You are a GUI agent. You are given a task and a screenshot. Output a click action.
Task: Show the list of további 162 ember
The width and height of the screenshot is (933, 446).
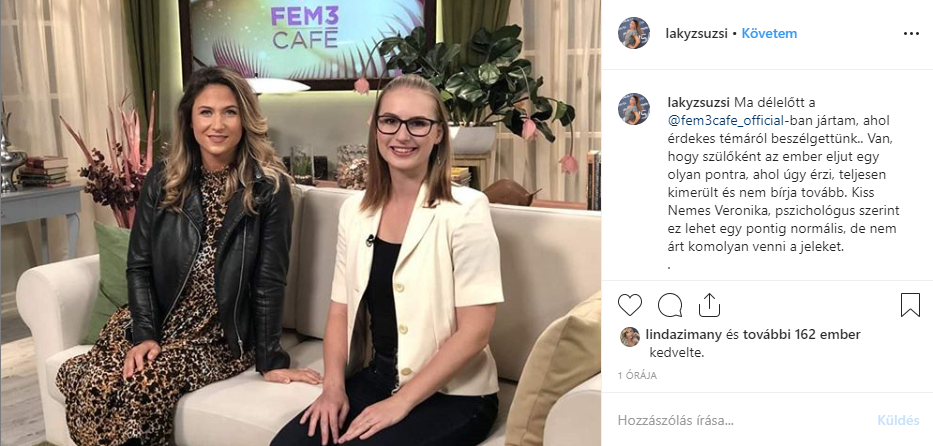pos(801,335)
